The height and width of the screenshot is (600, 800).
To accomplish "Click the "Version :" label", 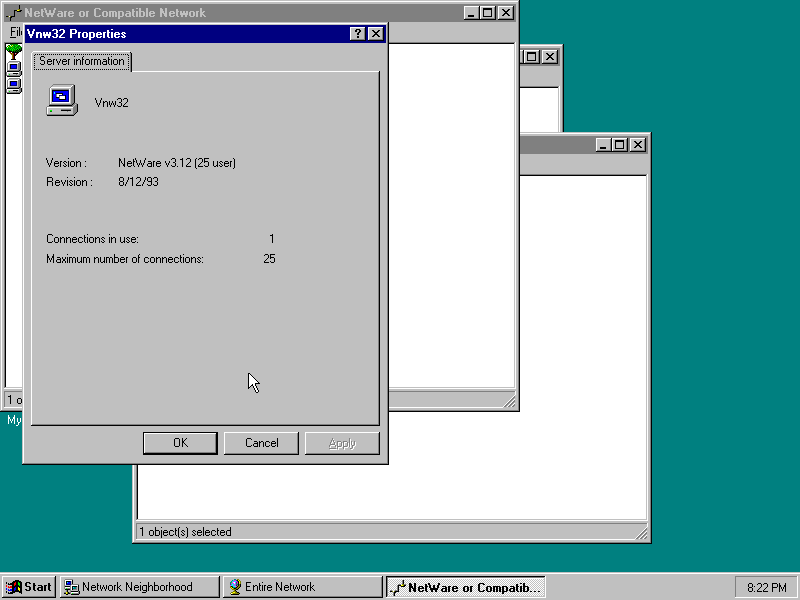I will click(66, 163).
